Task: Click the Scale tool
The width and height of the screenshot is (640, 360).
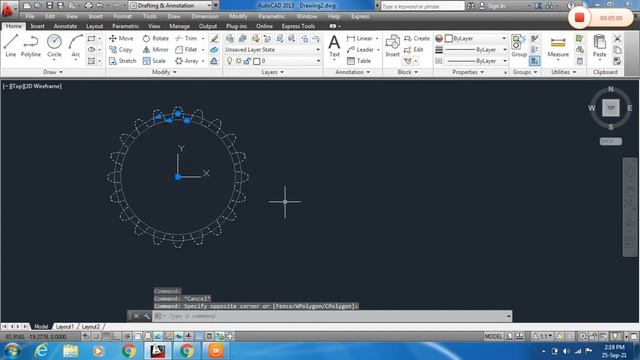Action: pos(154,61)
